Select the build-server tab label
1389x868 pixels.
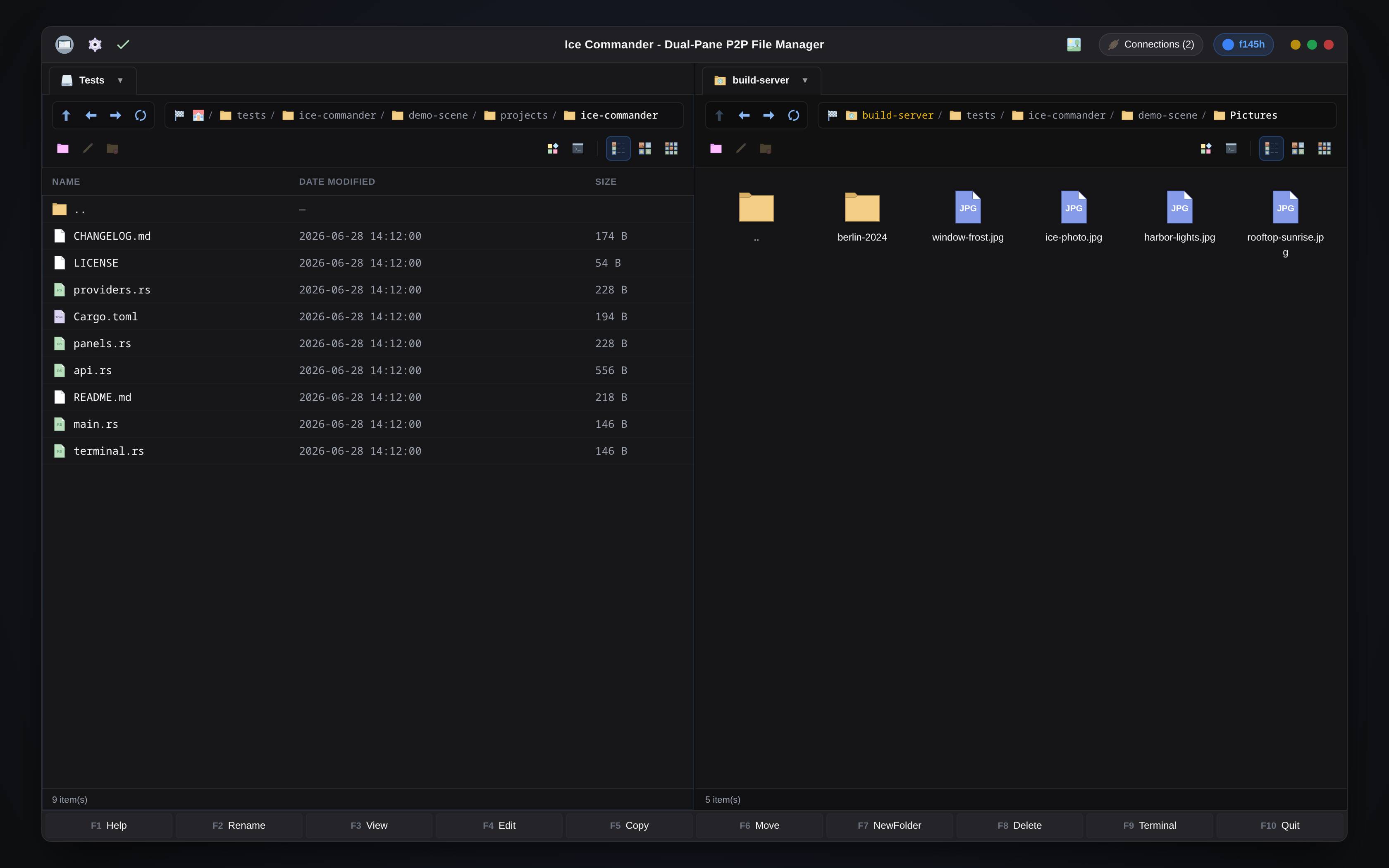pyautogui.click(x=761, y=80)
